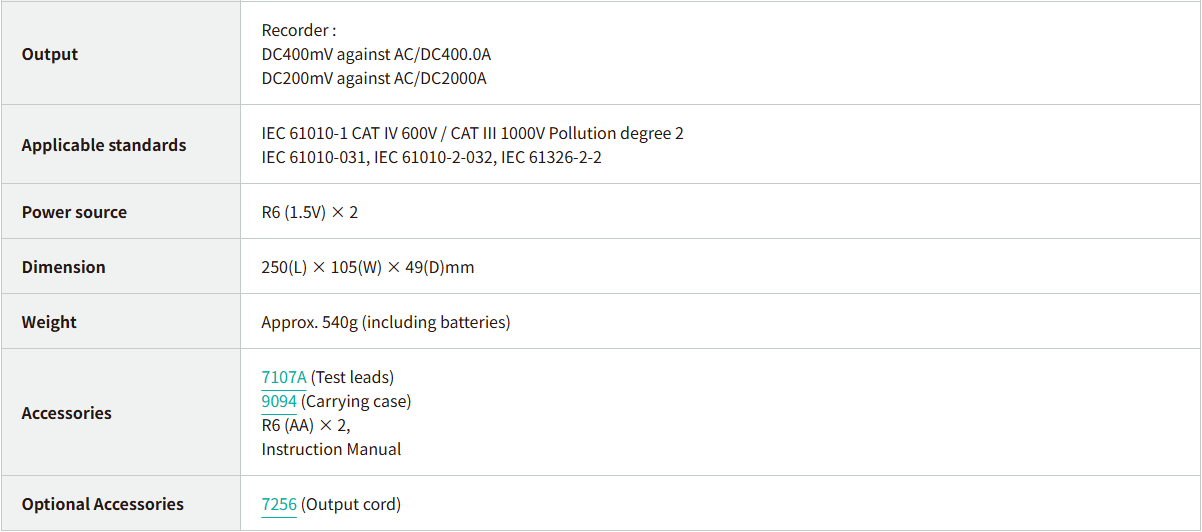
Task: Open the 7107A test leads link
Action: [283, 377]
